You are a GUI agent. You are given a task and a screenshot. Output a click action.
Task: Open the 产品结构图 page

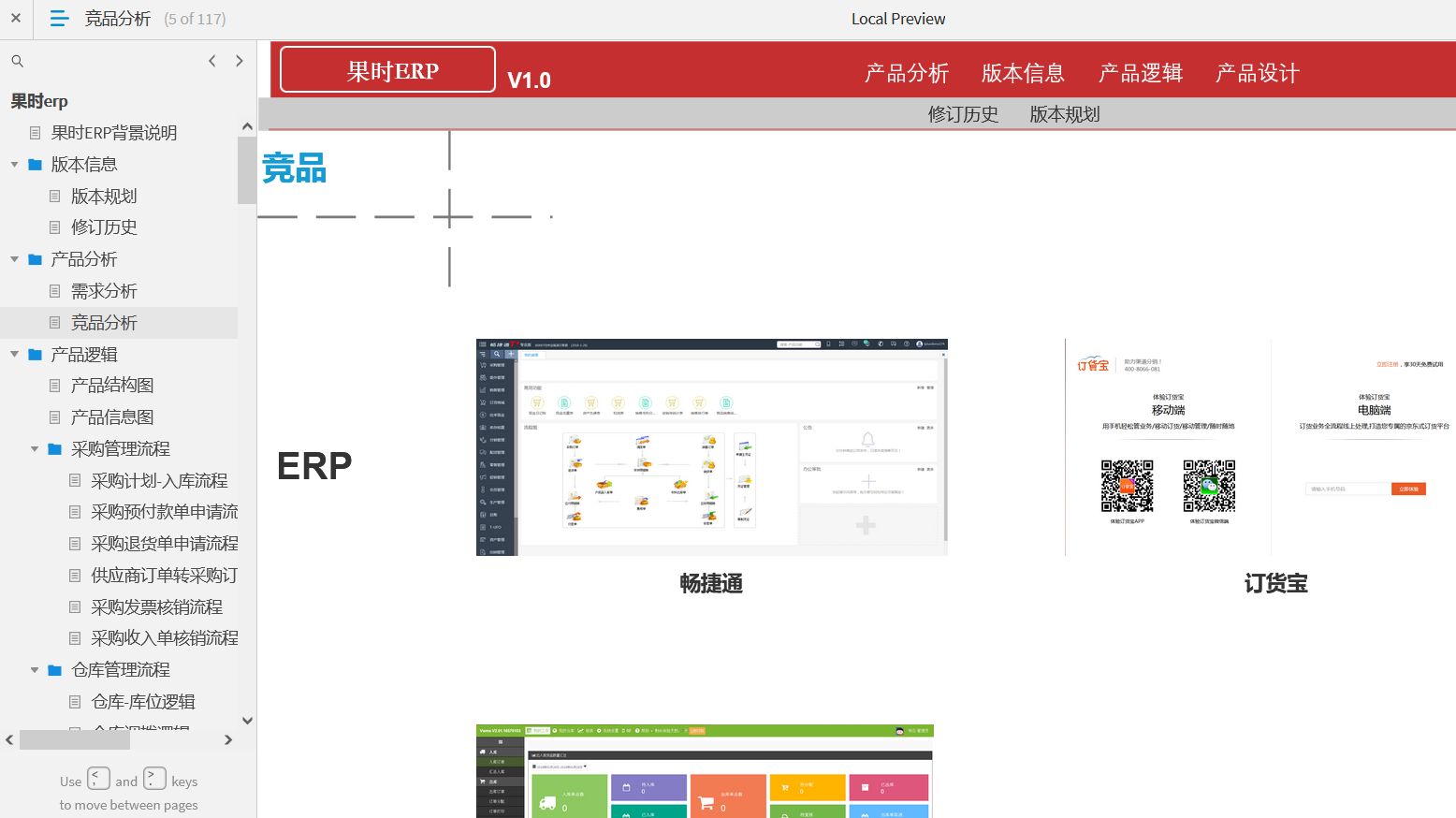point(112,386)
